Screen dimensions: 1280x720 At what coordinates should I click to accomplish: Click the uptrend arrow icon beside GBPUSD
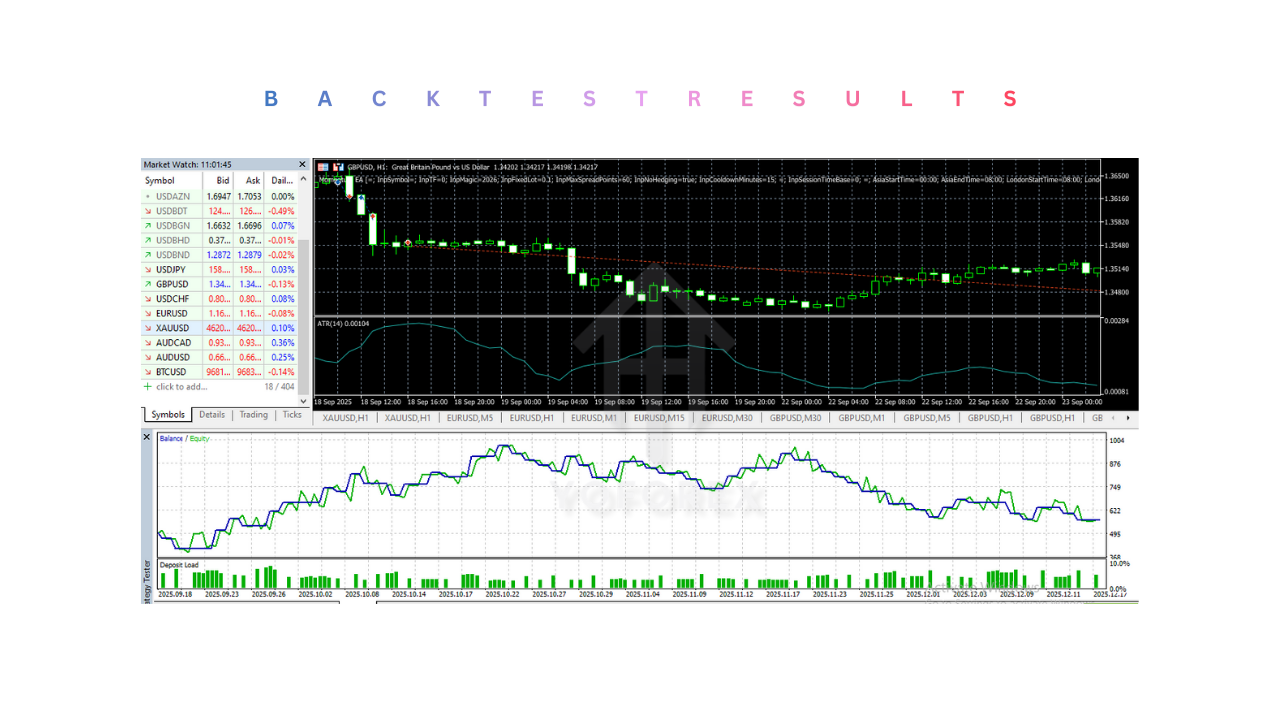tap(148, 284)
